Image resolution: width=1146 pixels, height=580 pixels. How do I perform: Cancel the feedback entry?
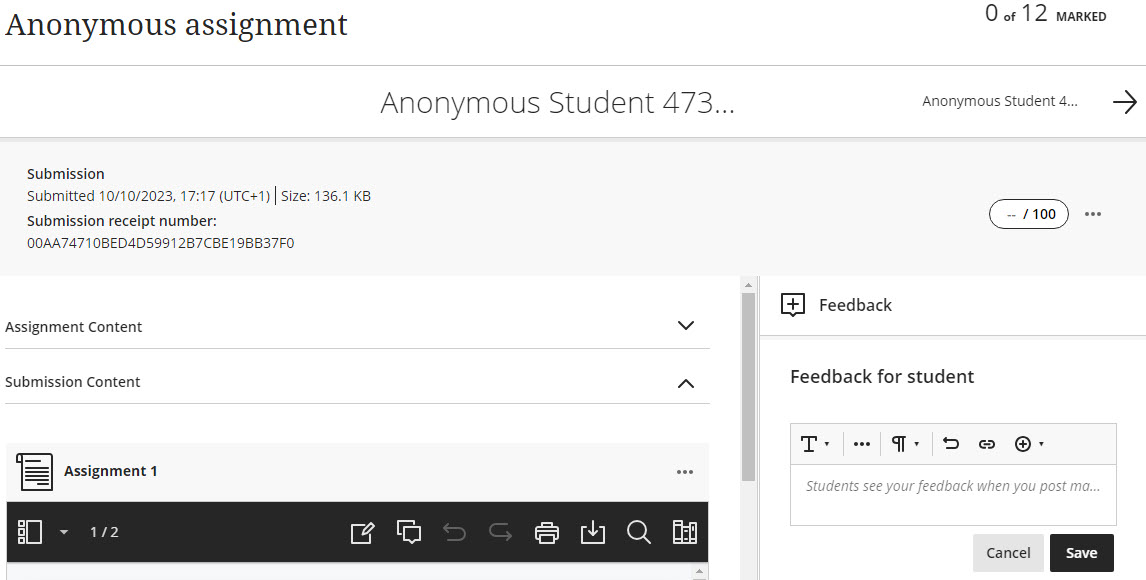tap(1008, 552)
